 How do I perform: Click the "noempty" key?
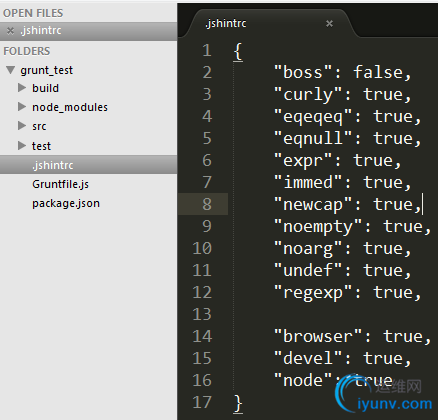(x=318, y=227)
